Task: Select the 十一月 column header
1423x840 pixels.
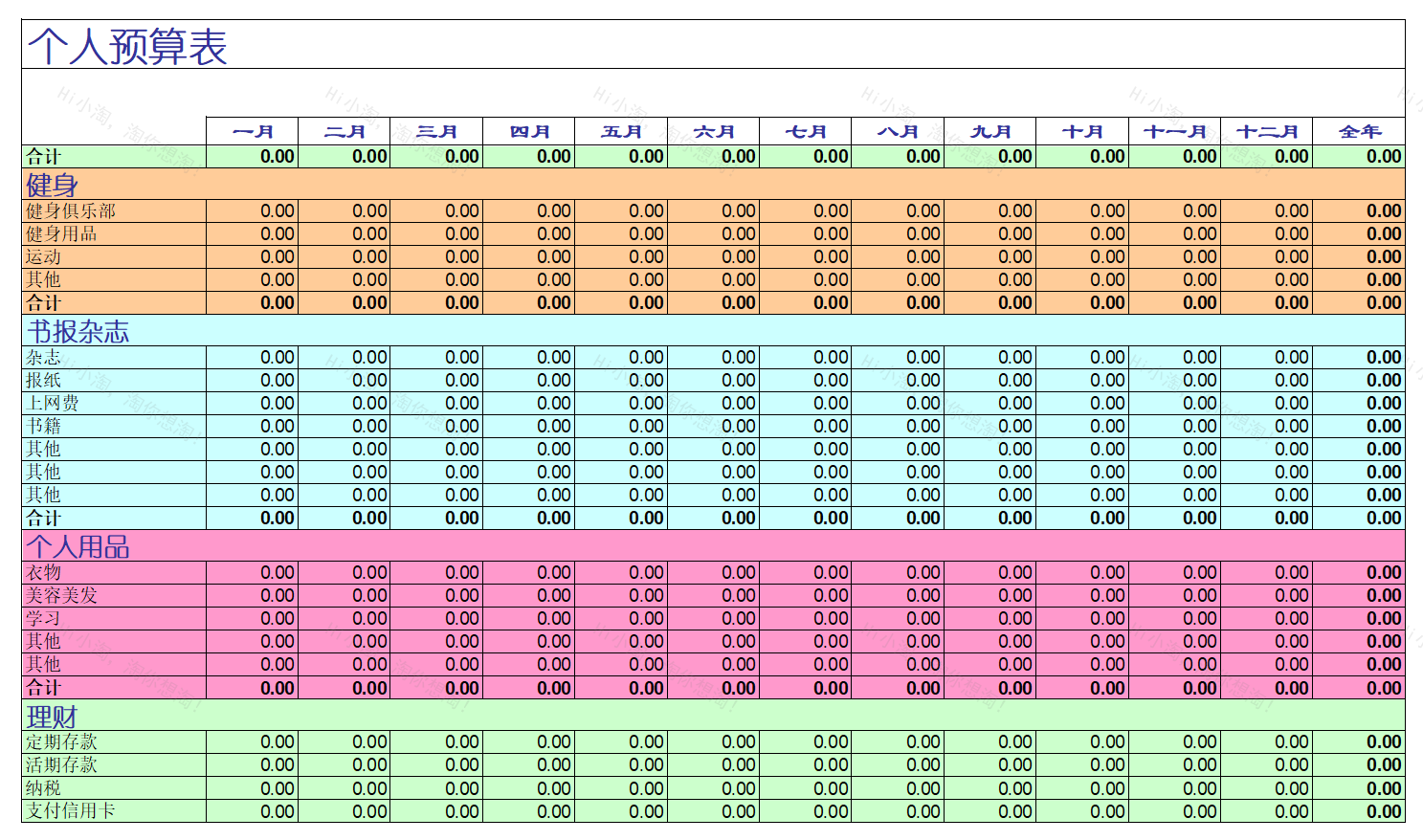Action: point(1175,132)
